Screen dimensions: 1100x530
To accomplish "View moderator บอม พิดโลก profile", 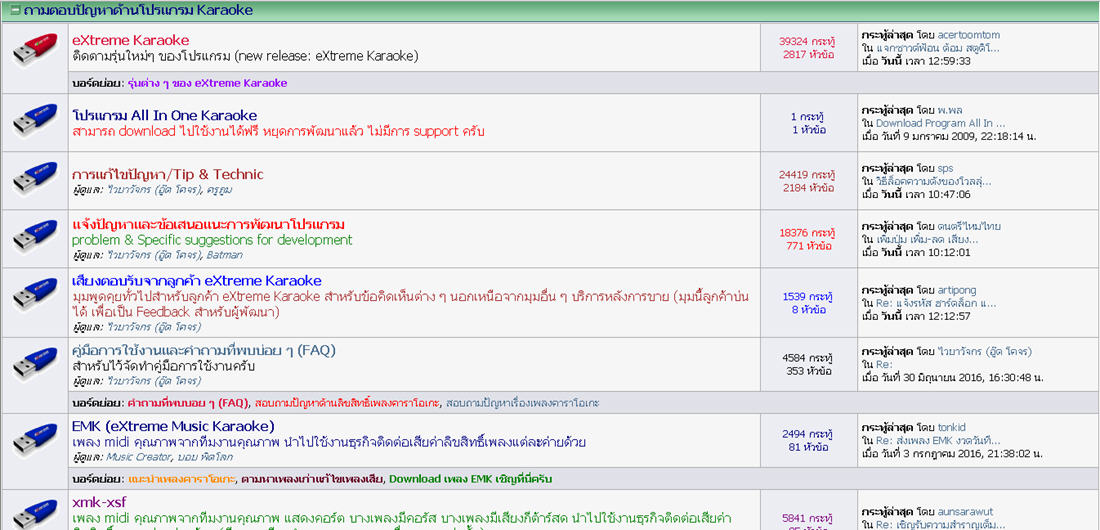I will tap(205, 457).
